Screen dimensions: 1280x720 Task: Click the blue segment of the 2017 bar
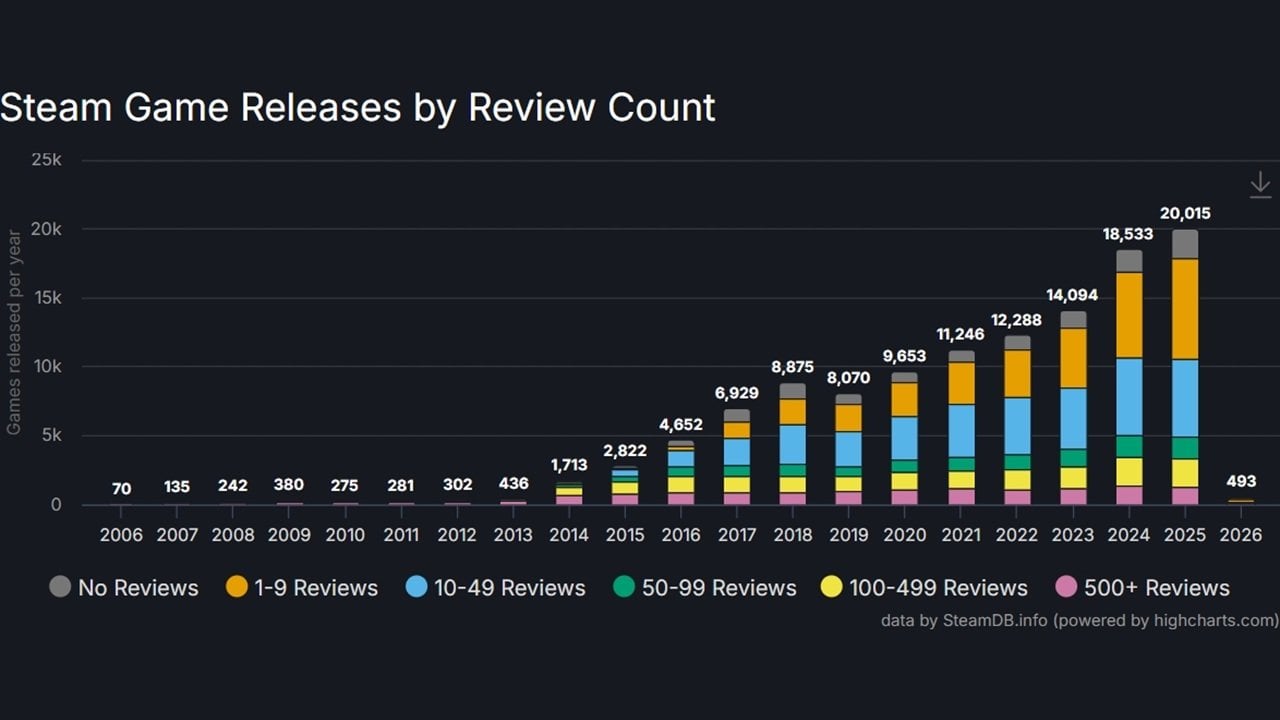point(737,452)
